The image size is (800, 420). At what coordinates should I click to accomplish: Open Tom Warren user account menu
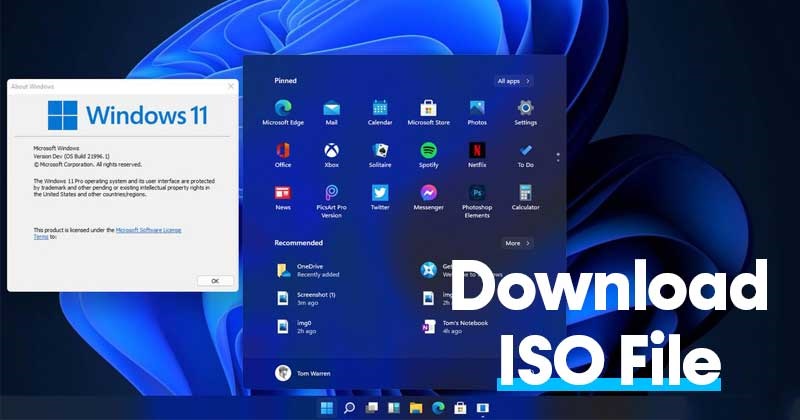coord(303,373)
